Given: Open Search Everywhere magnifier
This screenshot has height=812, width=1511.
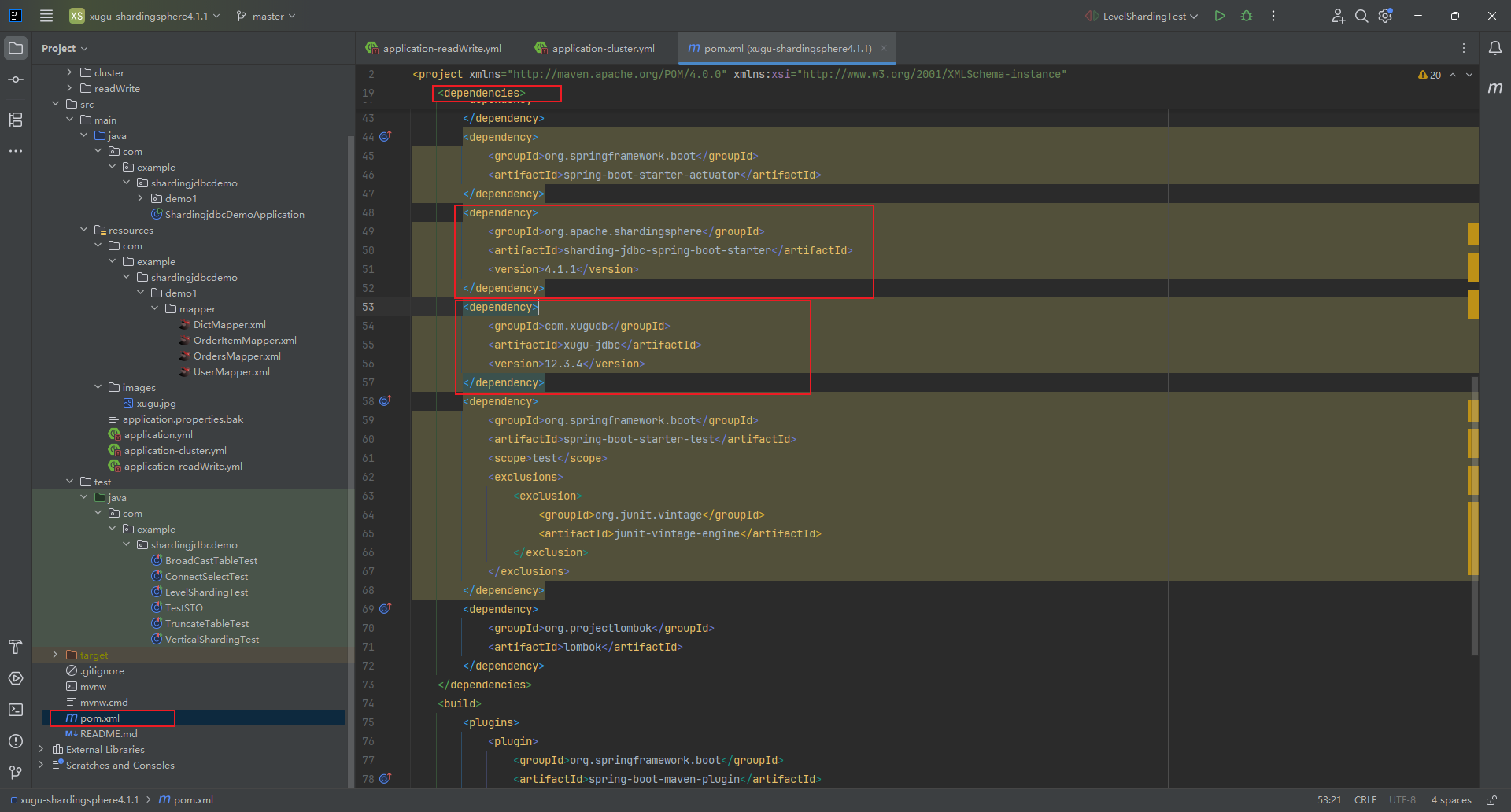Looking at the screenshot, I should point(1361,16).
